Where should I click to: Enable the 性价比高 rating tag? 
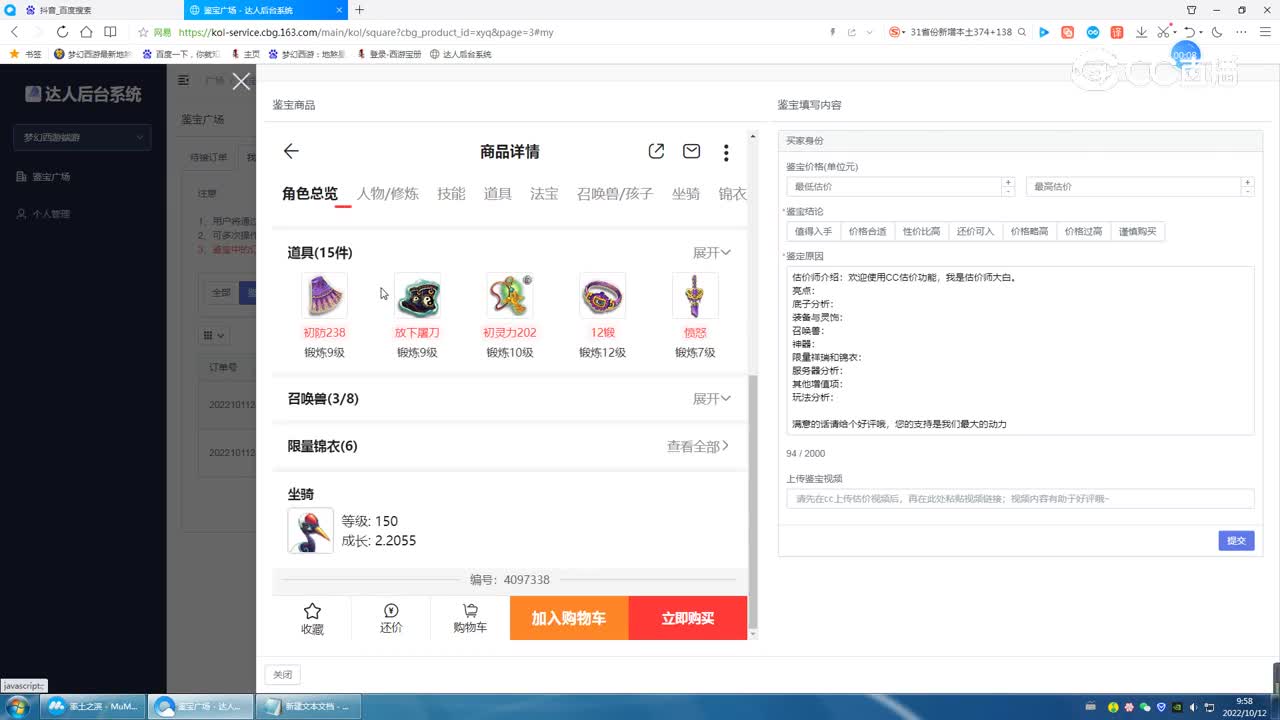click(920, 230)
